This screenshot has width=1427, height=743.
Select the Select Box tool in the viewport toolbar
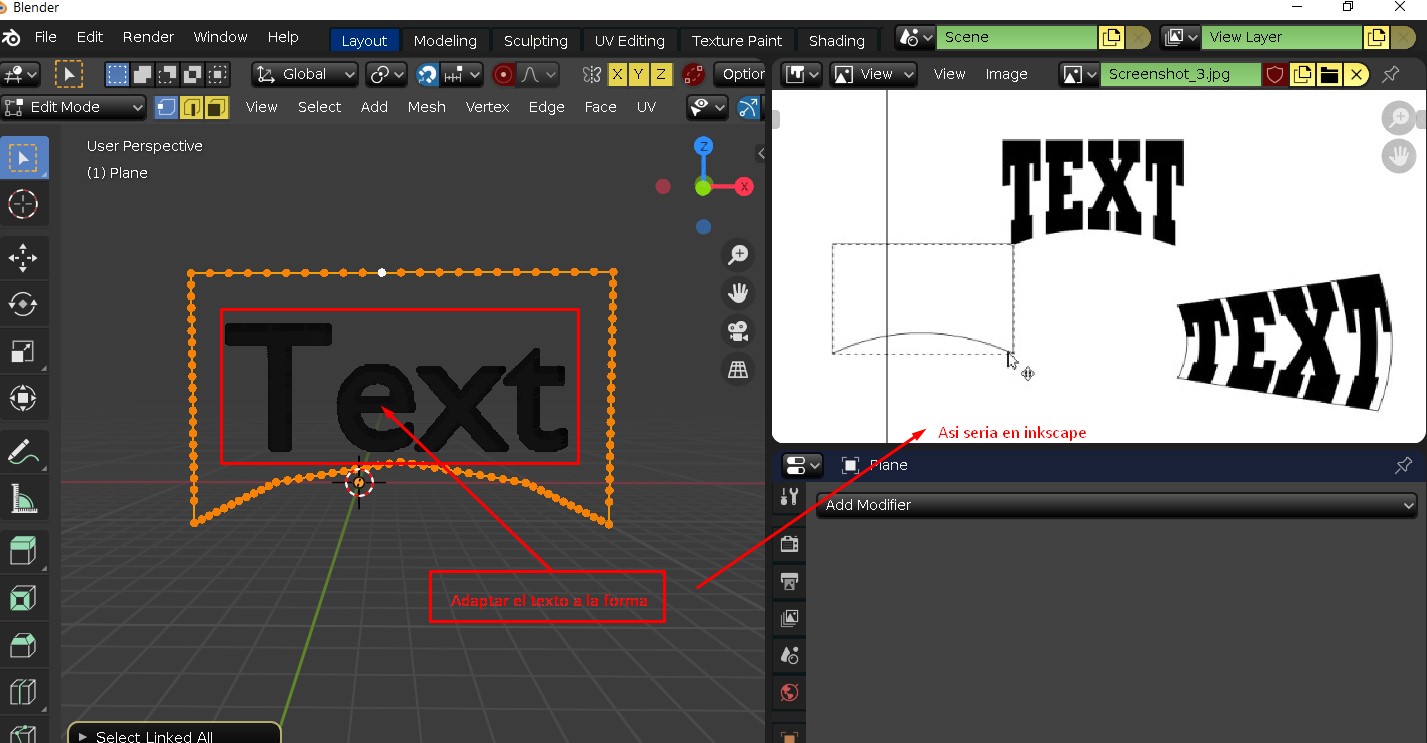click(x=23, y=158)
